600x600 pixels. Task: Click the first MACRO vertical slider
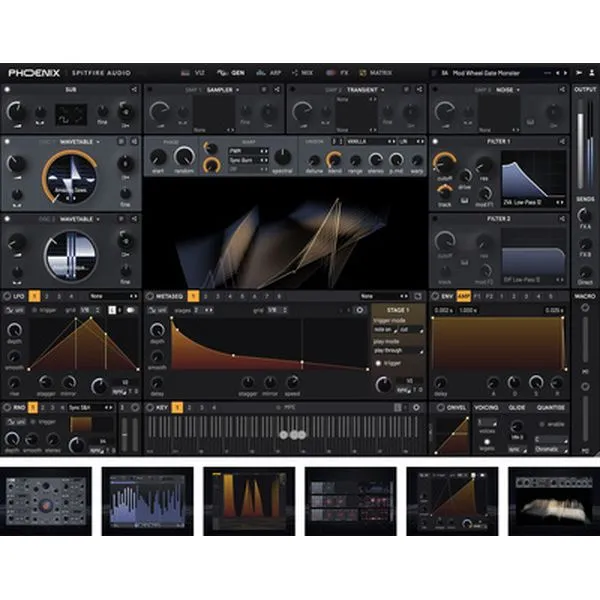pos(585,339)
